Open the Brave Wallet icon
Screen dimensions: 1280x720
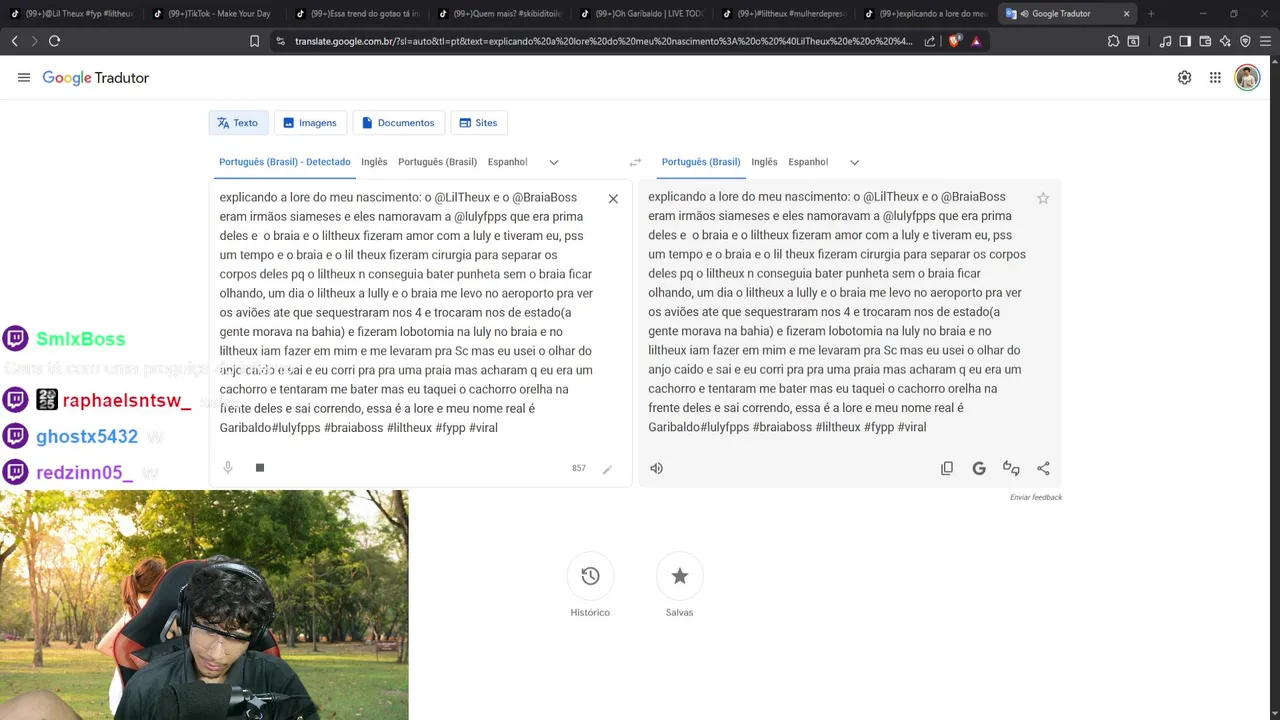(x=1205, y=41)
